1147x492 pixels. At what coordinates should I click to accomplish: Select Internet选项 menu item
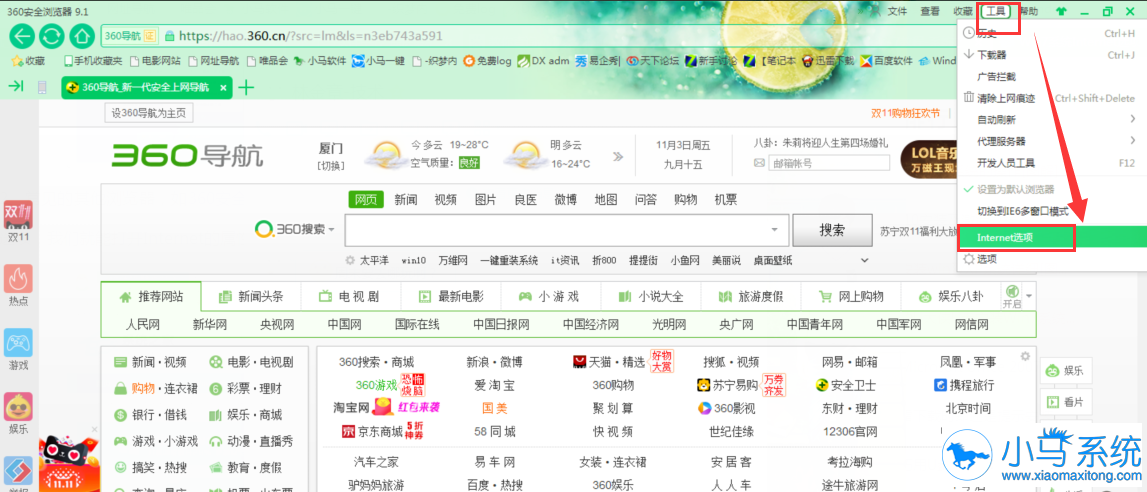click(1052, 237)
